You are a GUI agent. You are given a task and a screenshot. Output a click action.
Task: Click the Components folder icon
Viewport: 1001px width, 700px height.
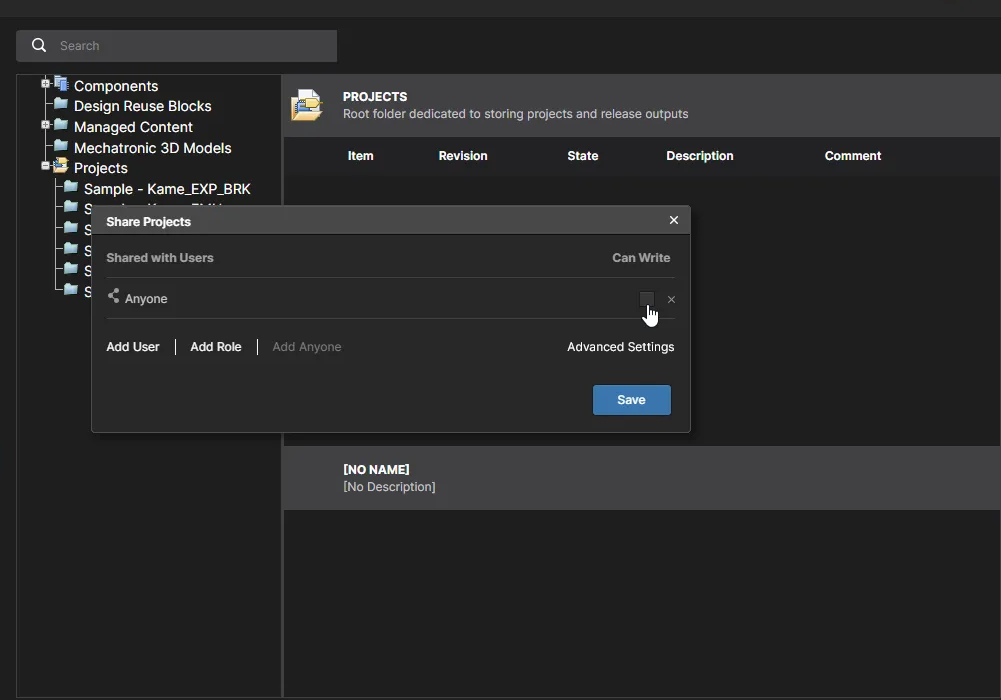[x=61, y=84]
